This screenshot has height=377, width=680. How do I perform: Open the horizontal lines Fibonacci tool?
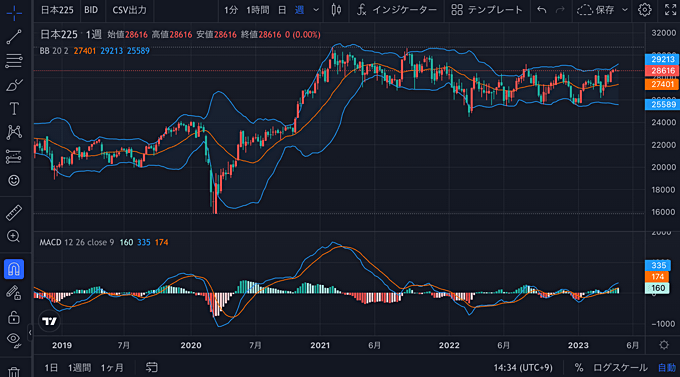pyautogui.click(x=14, y=61)
